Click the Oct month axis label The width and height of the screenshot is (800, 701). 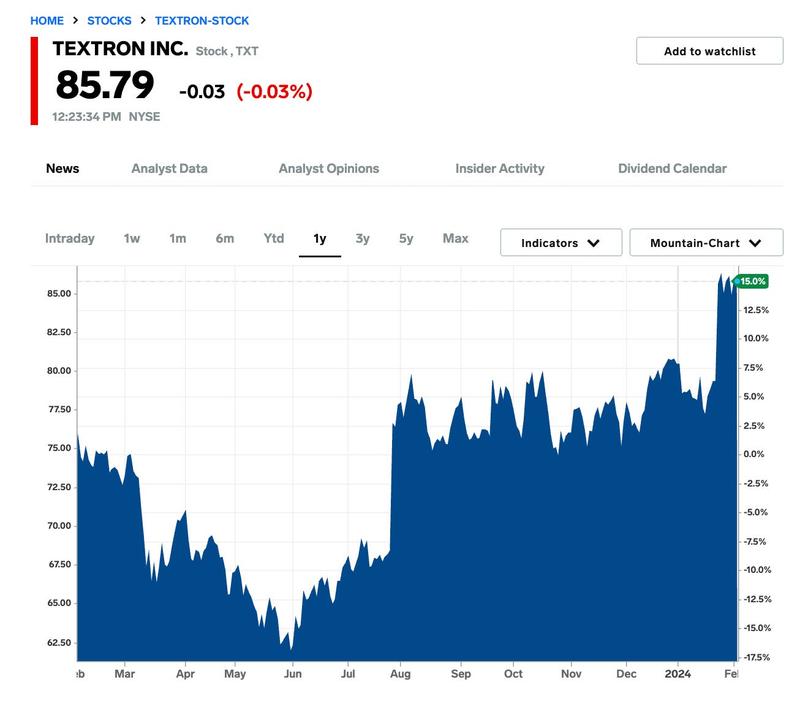coord(513,674)
